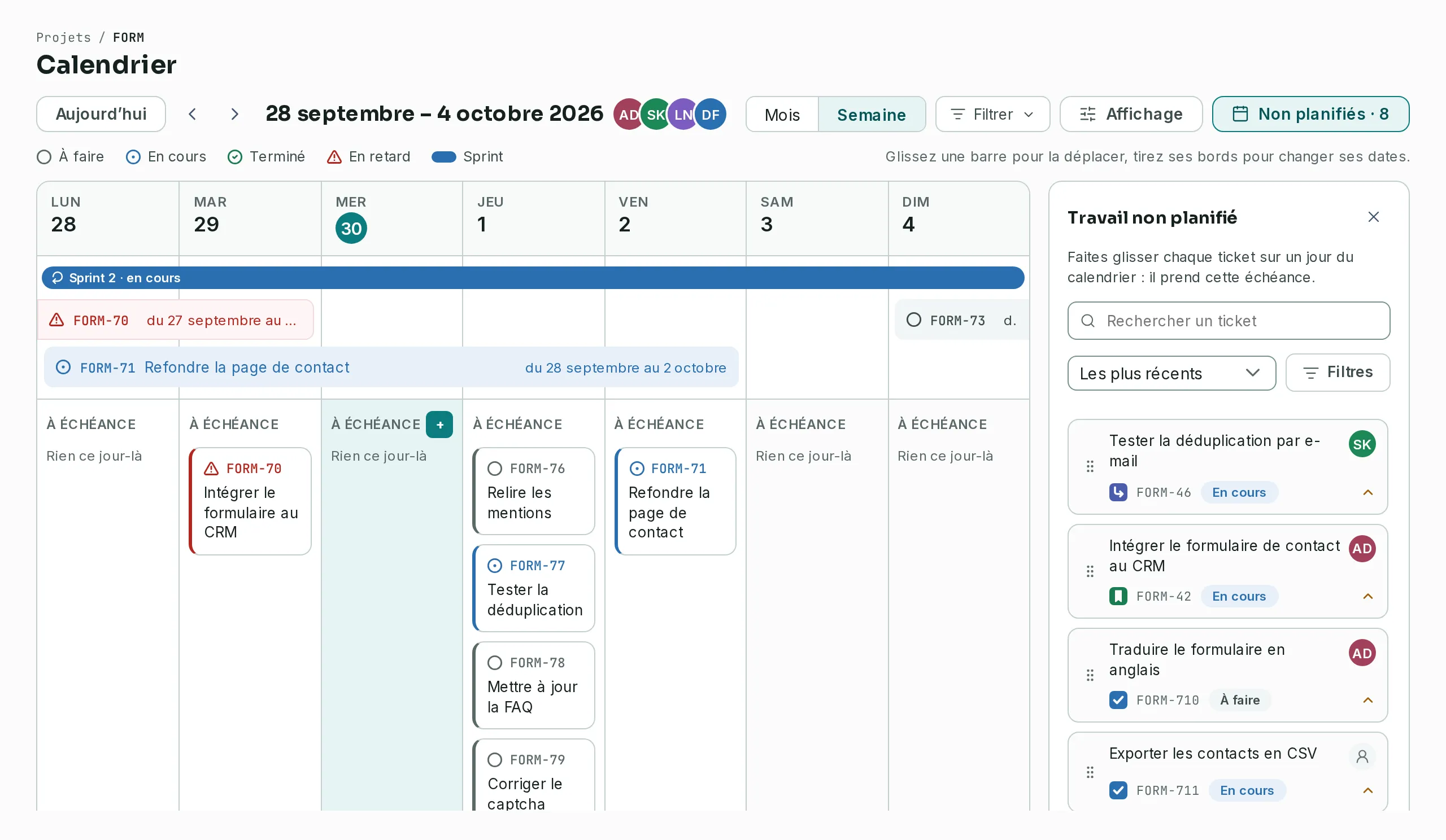
Task: Open the FORM-71 card under Friday
Action: (x=676, y=501)
